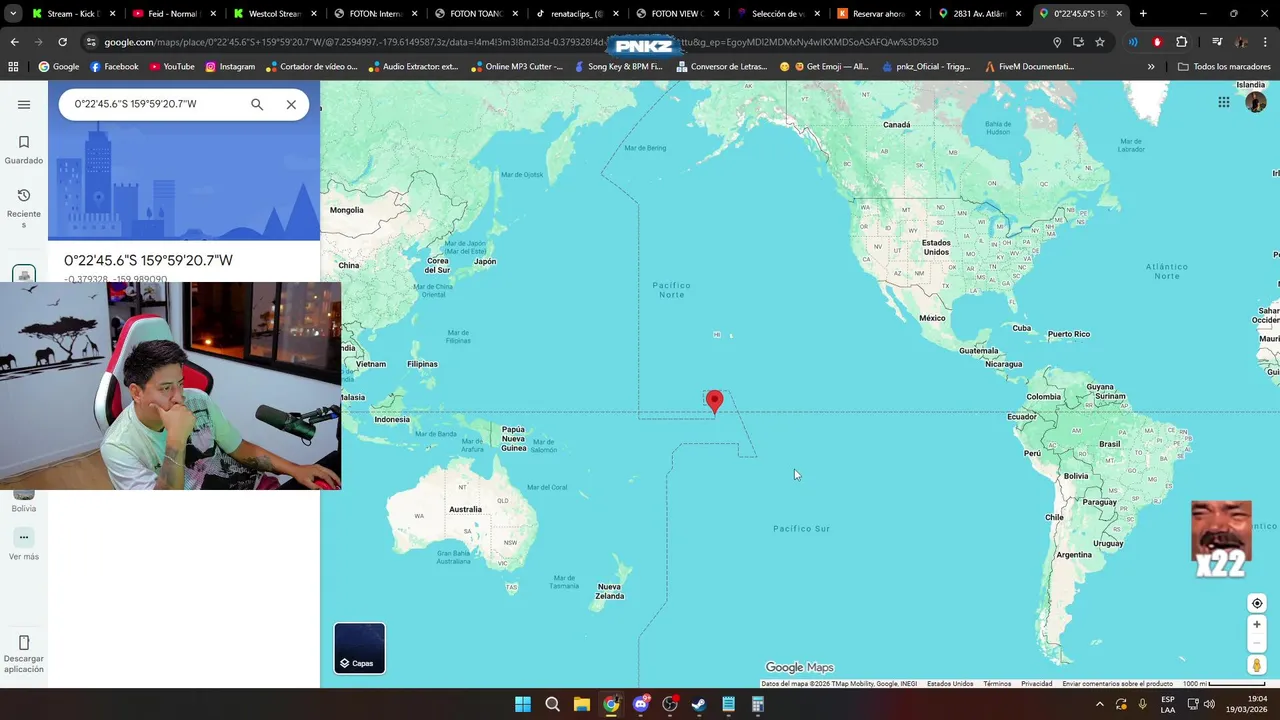Reload the page in Chrome
This screenshot has height=720, width=1280.
click(62, 42)
